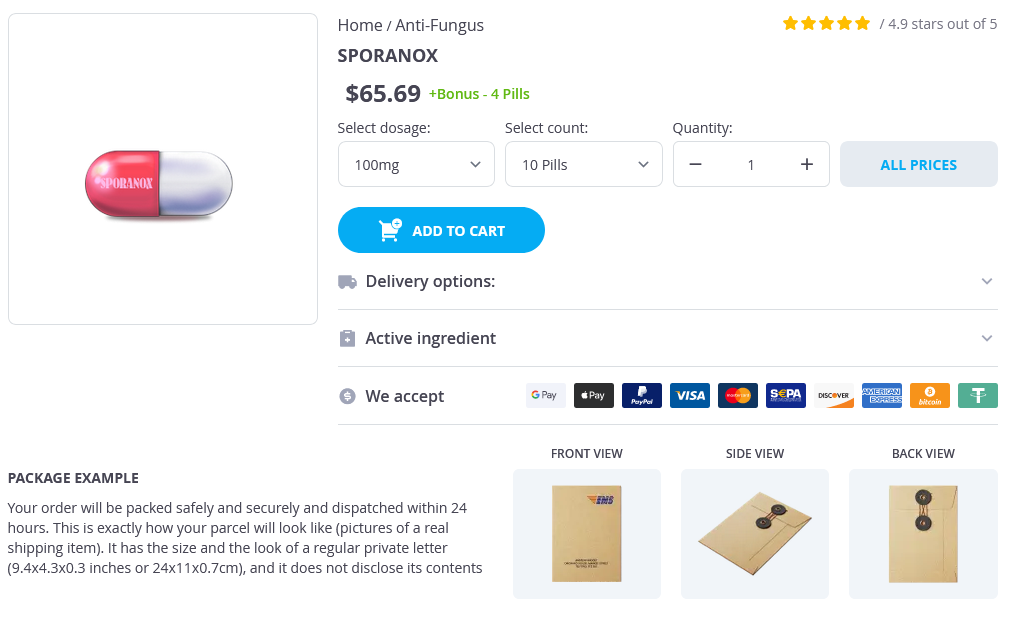Image resolution: width=1010 pixels, height=617 pixels.
Task: Go to the Home breadcrumb link
Action: pos(360,25)
